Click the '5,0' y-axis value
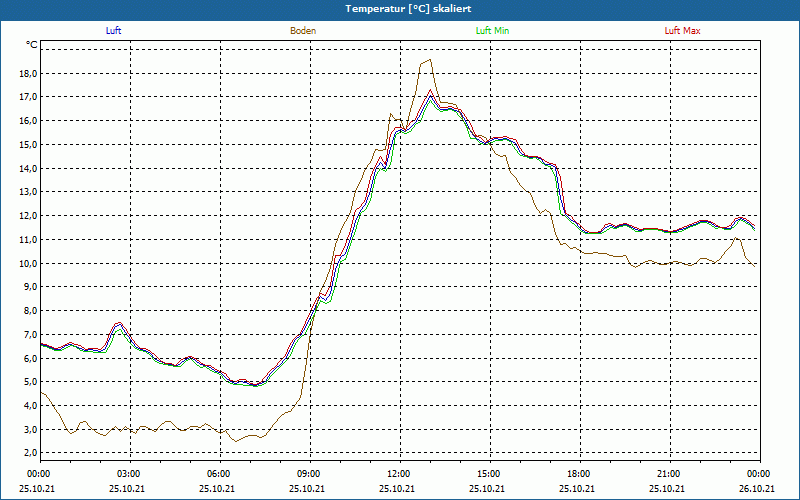Screen dimensions: 800x500 coord(30,382)
